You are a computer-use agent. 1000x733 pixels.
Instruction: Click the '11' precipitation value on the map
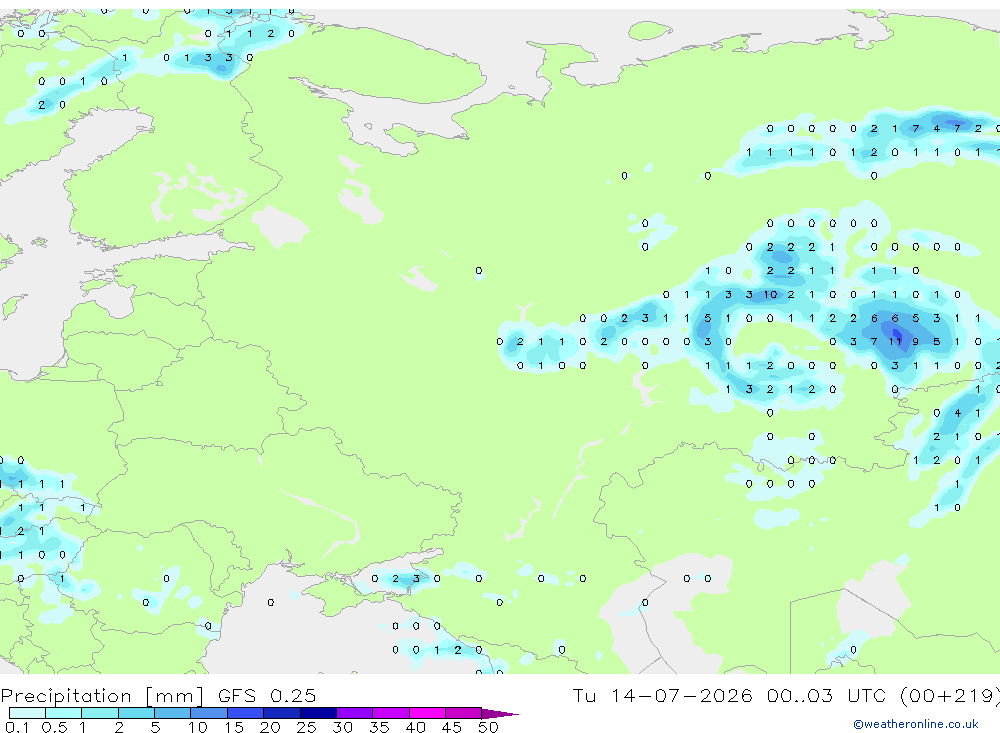(895, 342)
